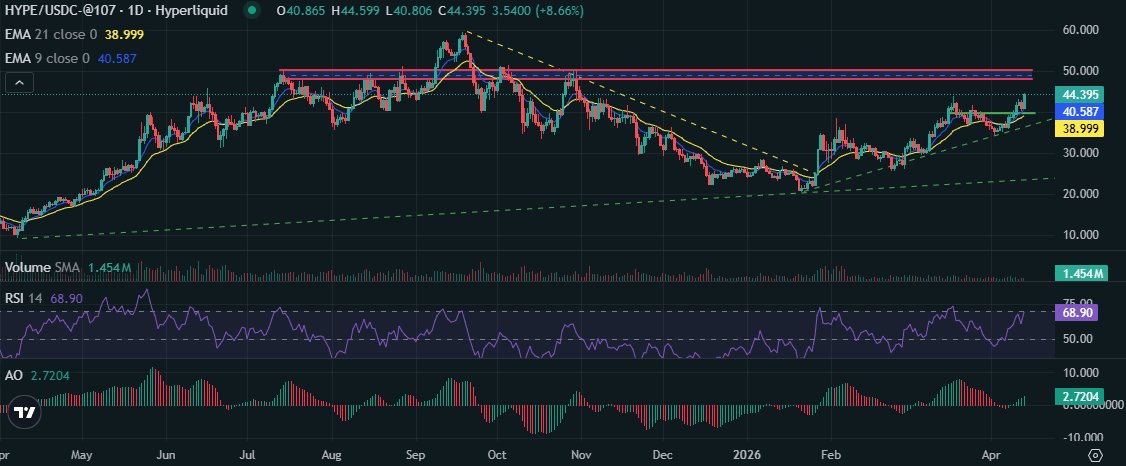Click 20.000 price axis label
The width and height of the screenshot is (1126, 466).
(x=1082, y=194)
